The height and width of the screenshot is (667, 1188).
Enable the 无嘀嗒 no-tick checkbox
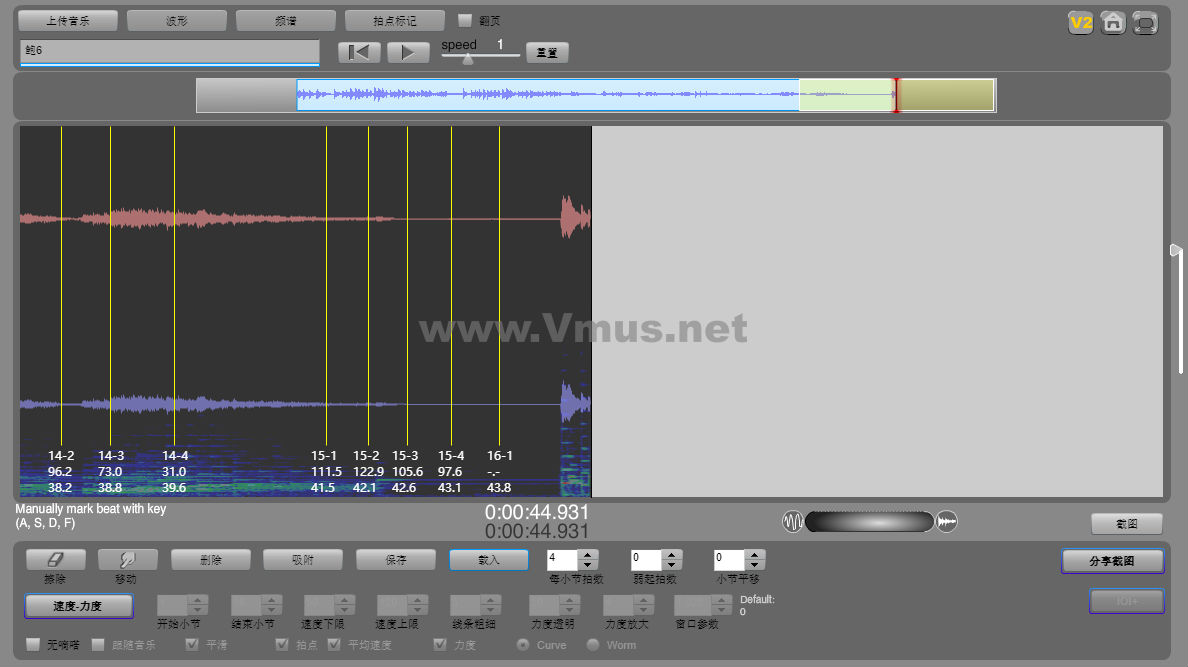(x=33, y=644)
